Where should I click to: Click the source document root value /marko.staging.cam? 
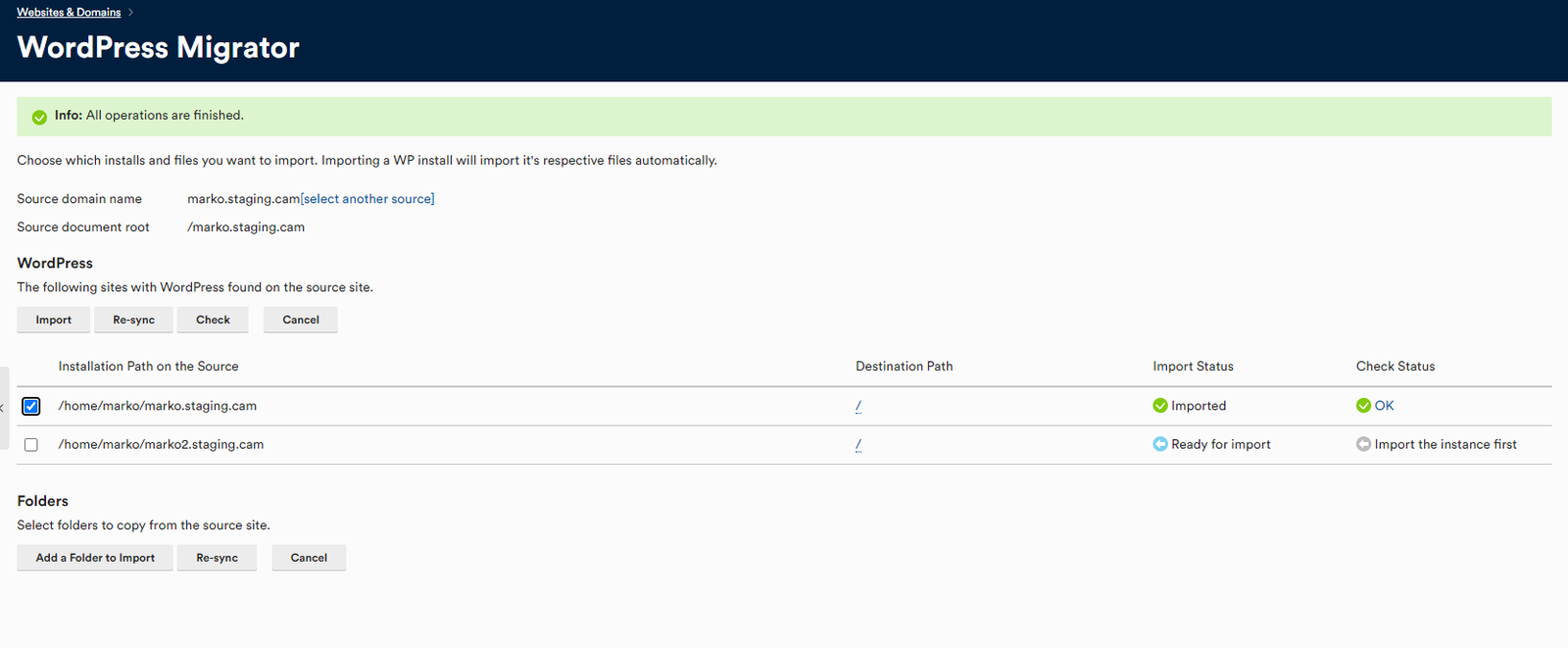[246, 227]
